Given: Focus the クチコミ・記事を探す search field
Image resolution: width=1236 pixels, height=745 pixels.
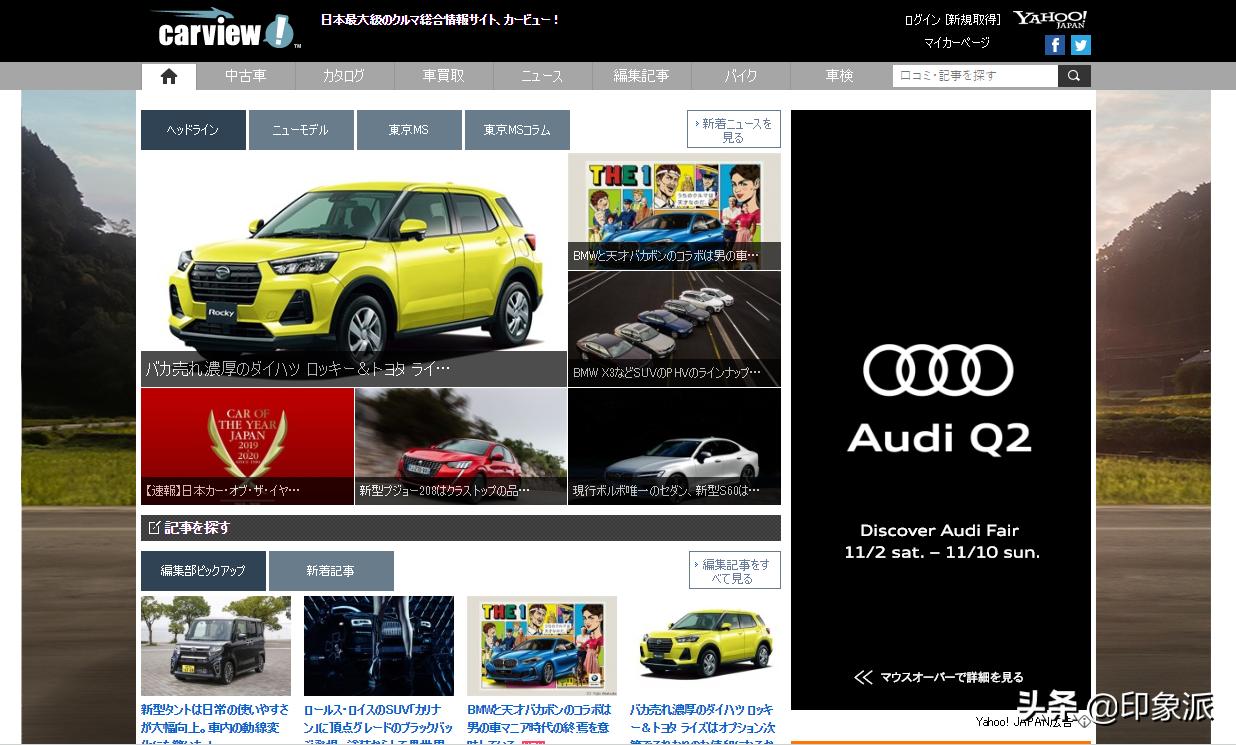Looking at the screenshot, I should point(975,76).
